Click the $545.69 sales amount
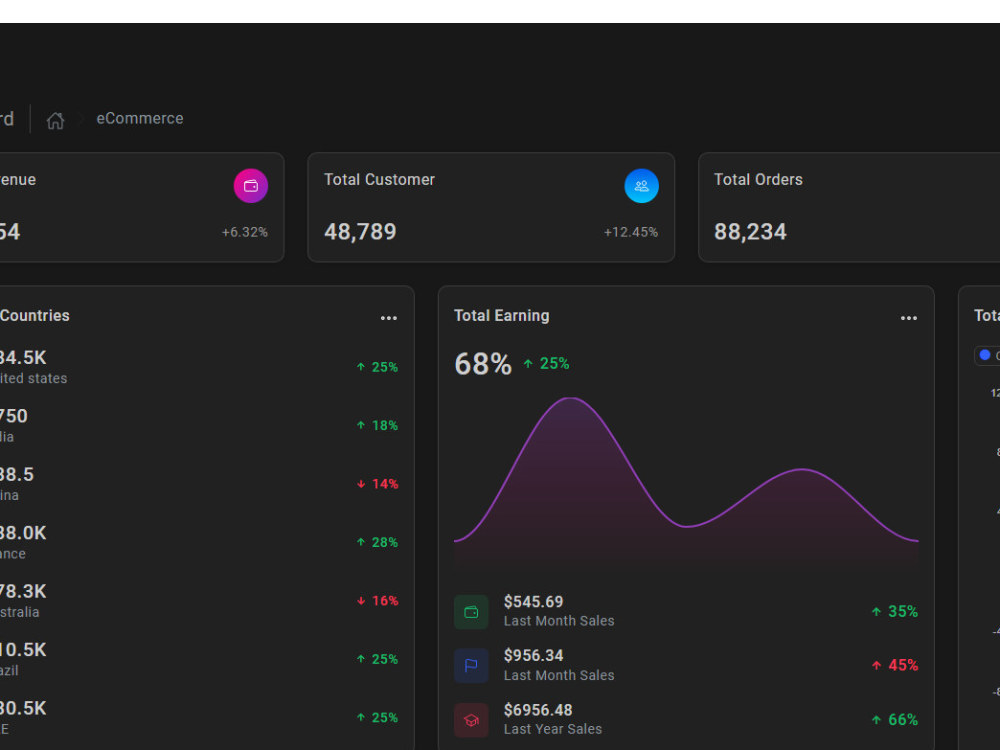The width and height of the screenshot is (1000, 750). coord(533,601)
